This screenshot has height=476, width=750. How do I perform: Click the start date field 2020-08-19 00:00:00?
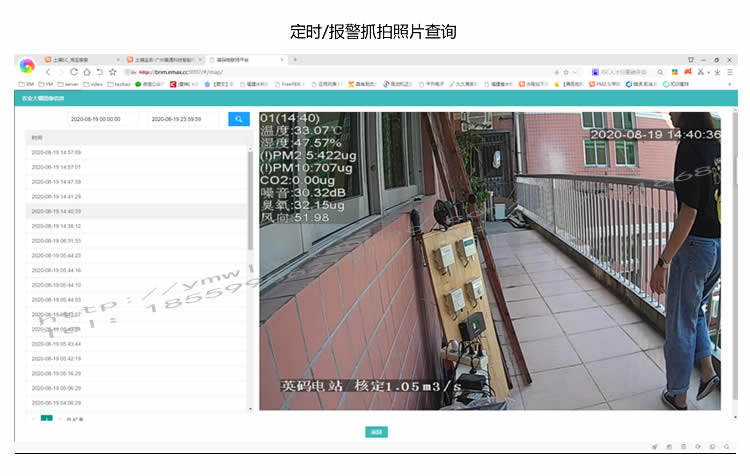coord(96,119)
